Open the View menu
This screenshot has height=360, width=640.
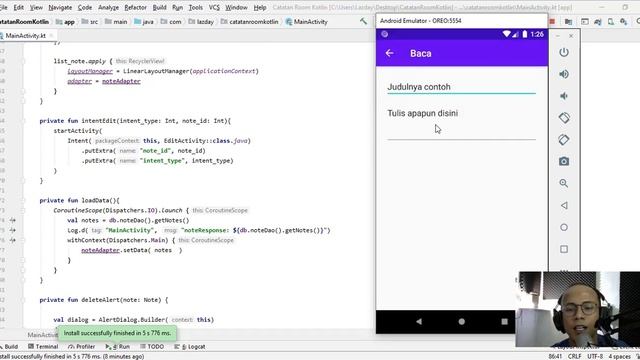(36, 7)
